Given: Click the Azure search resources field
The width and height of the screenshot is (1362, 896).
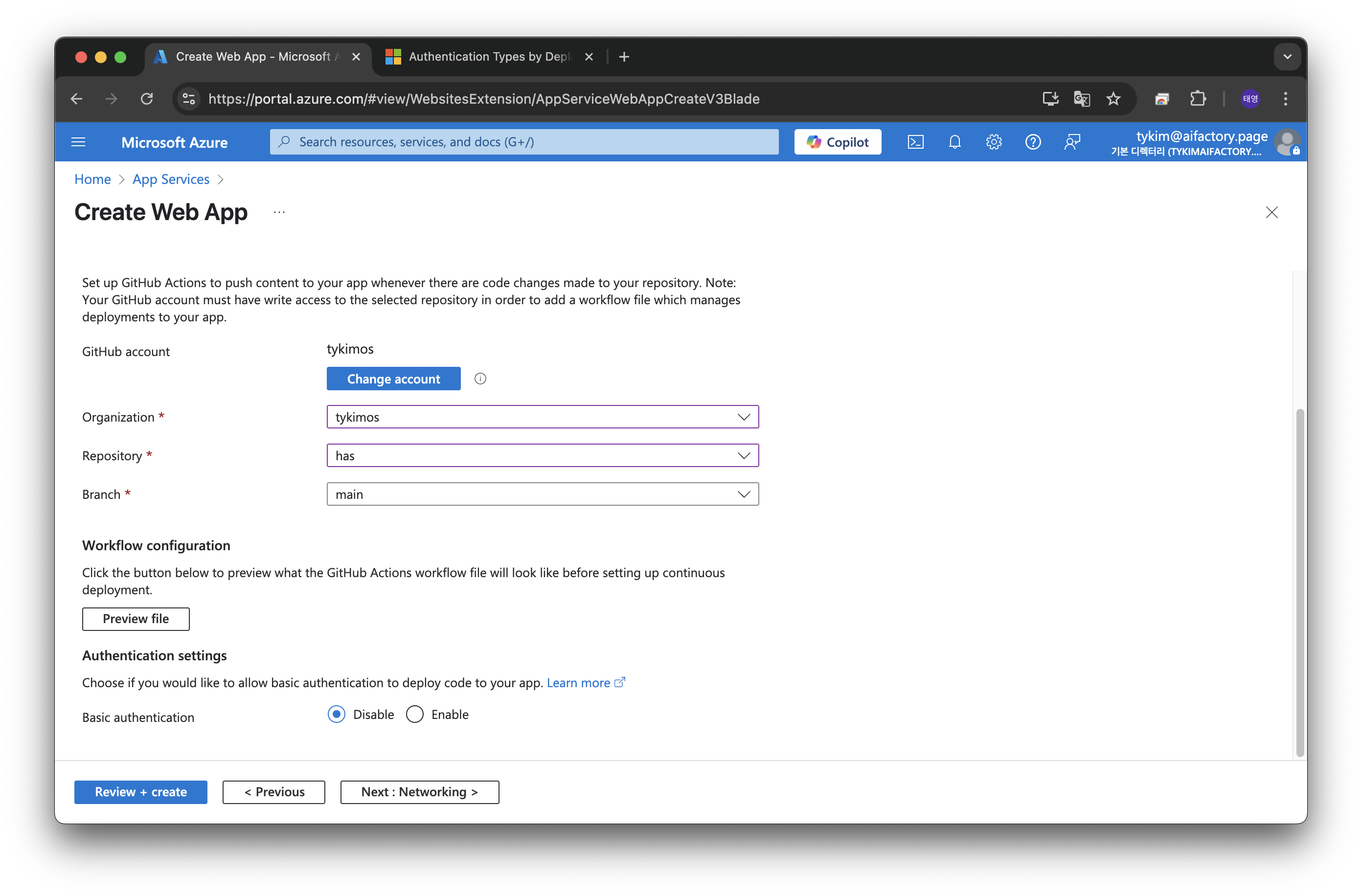Looking at the screenshot, I should pos(523,142).
